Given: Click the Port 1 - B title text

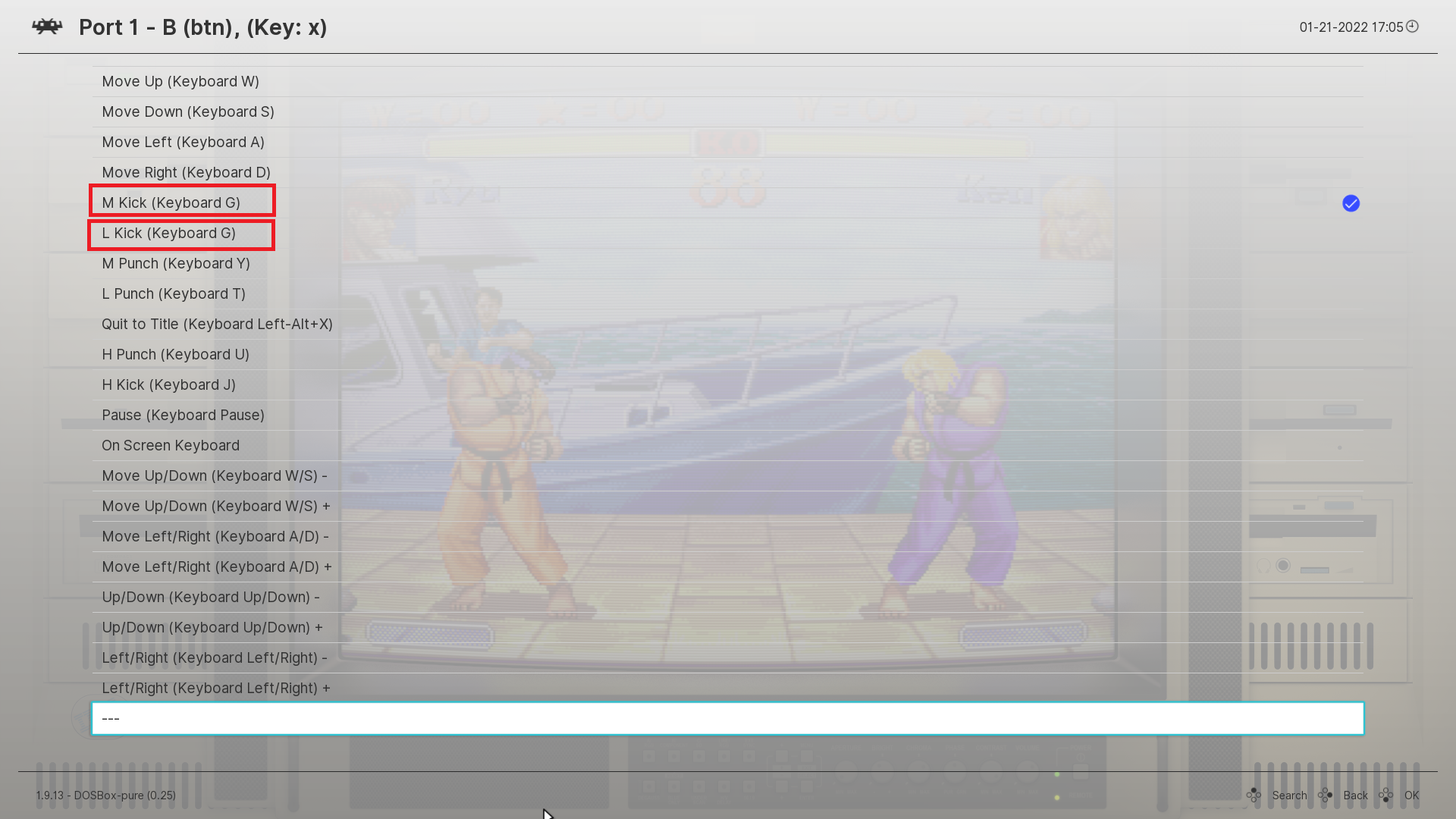Looking at the screenshot, I should pyautogui.click(x=203, y=27).
